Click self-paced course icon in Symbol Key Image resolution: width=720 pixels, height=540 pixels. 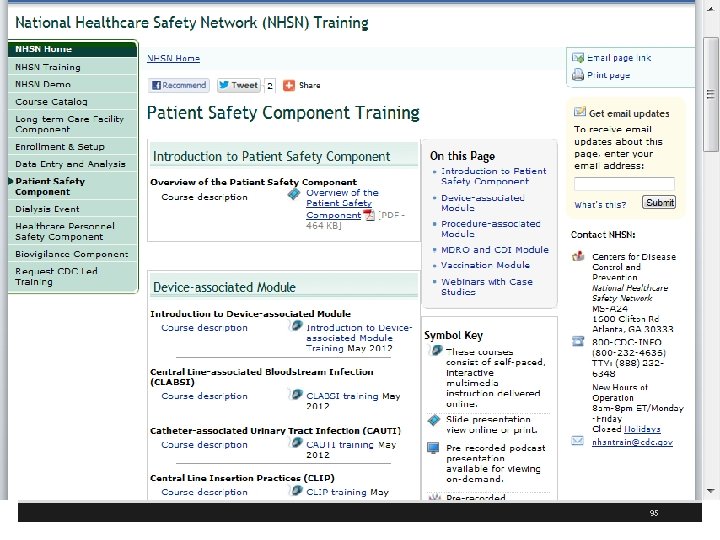[x=435, y=350]
